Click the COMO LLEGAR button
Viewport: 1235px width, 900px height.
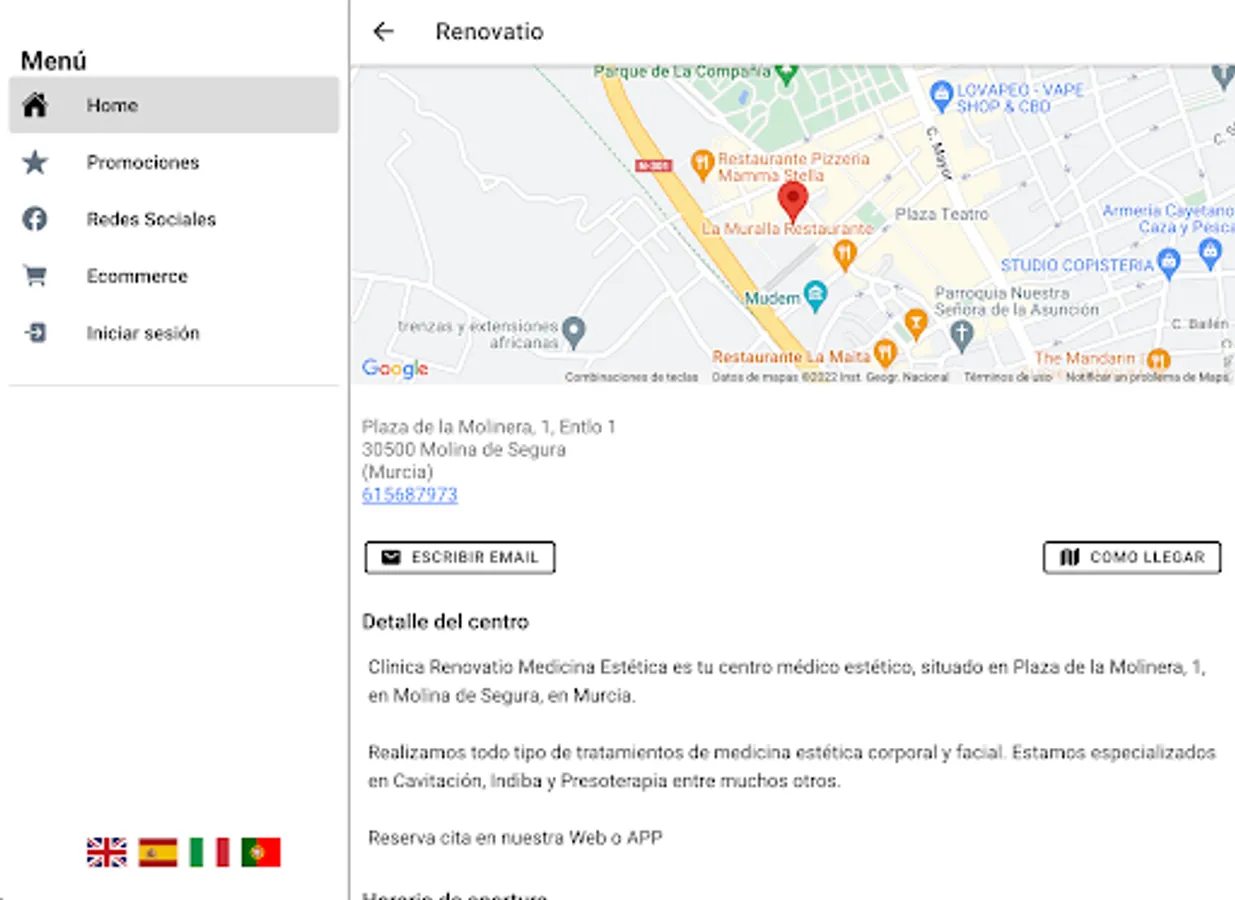tap(1132, 558)
